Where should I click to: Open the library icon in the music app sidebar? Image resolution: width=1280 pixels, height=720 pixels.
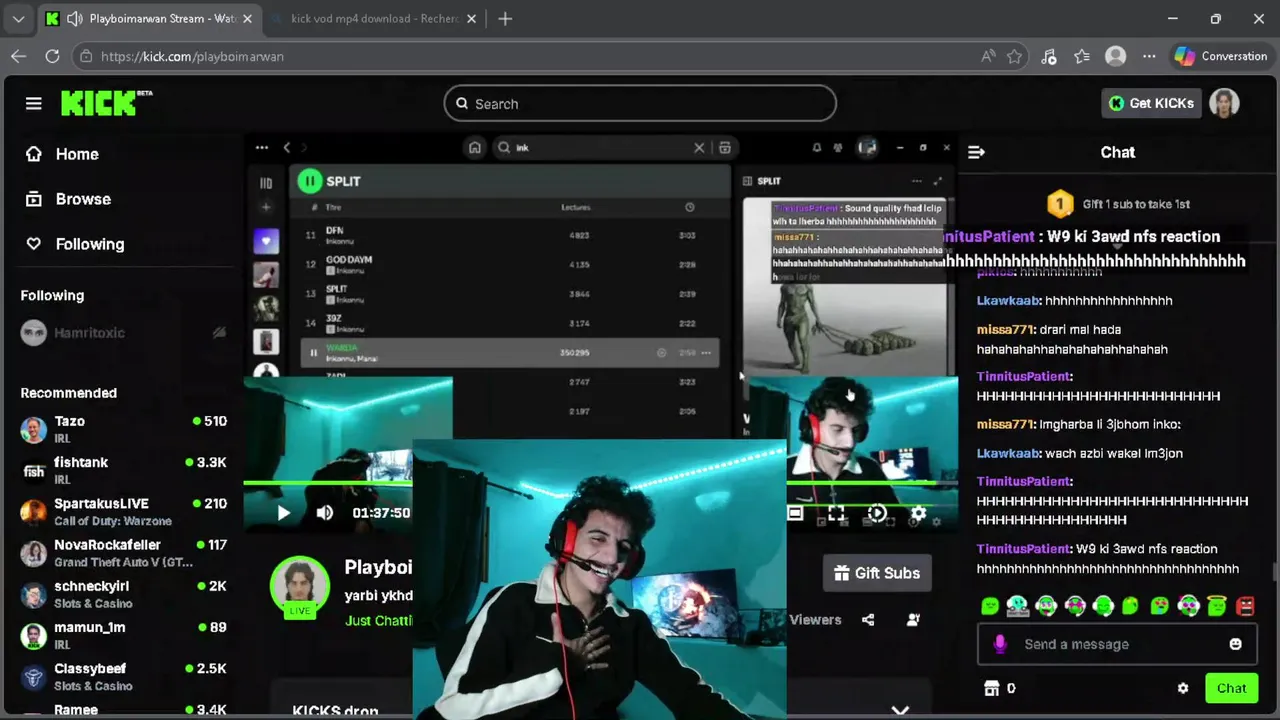pyautogui.click(x=266, y=183)
